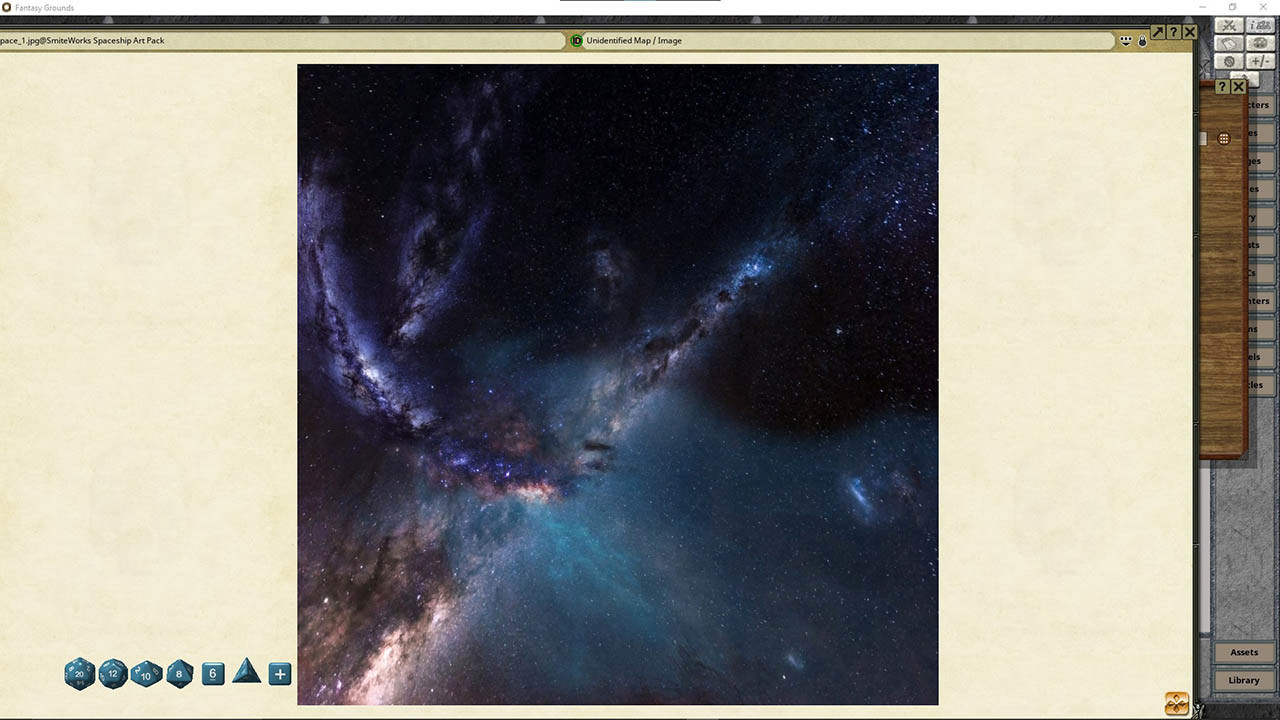This screenshot has width=1280, height=720.
Task: Open the crossed-swords Combat Tracker icon
Action: pyautogui.click(x=1228, y=24)
